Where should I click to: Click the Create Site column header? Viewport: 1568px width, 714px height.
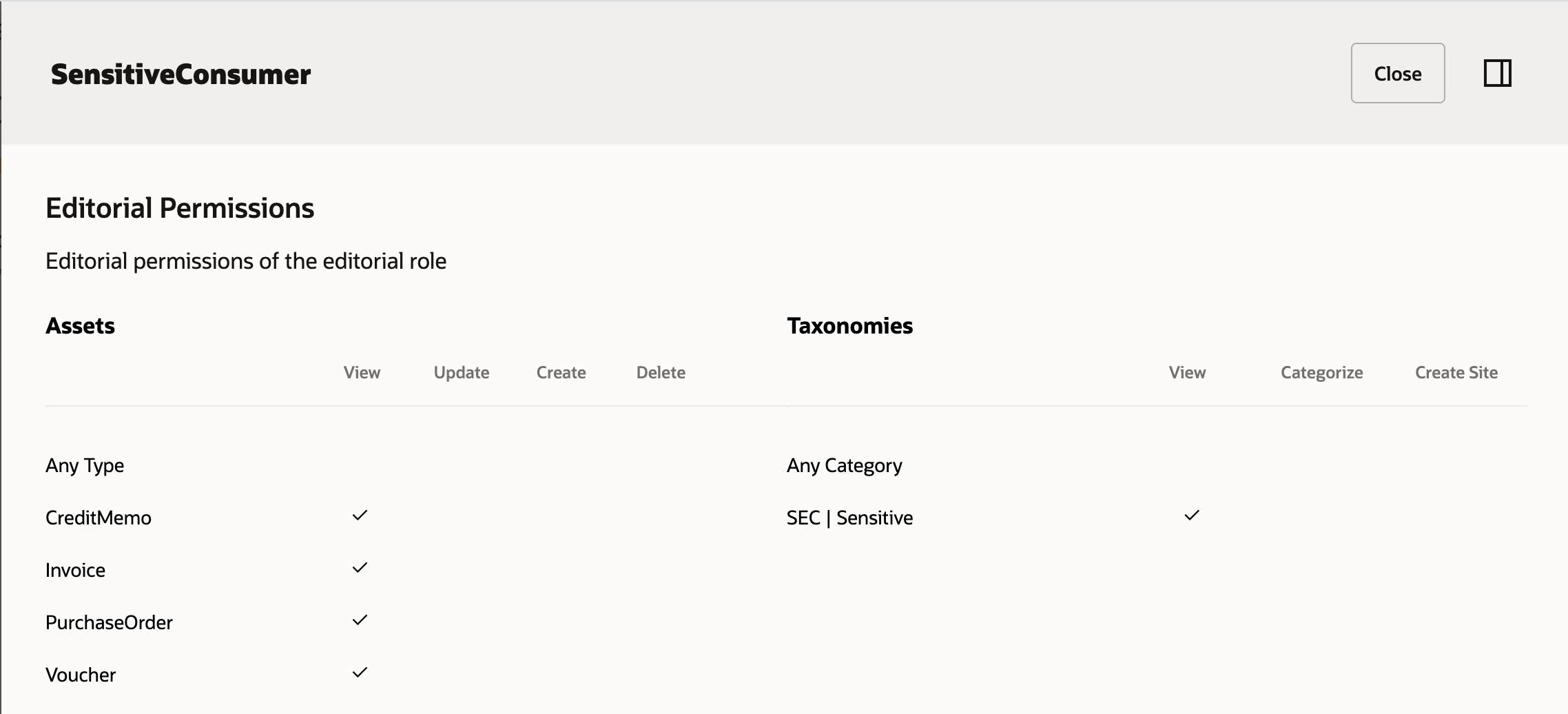point(1456,373)
